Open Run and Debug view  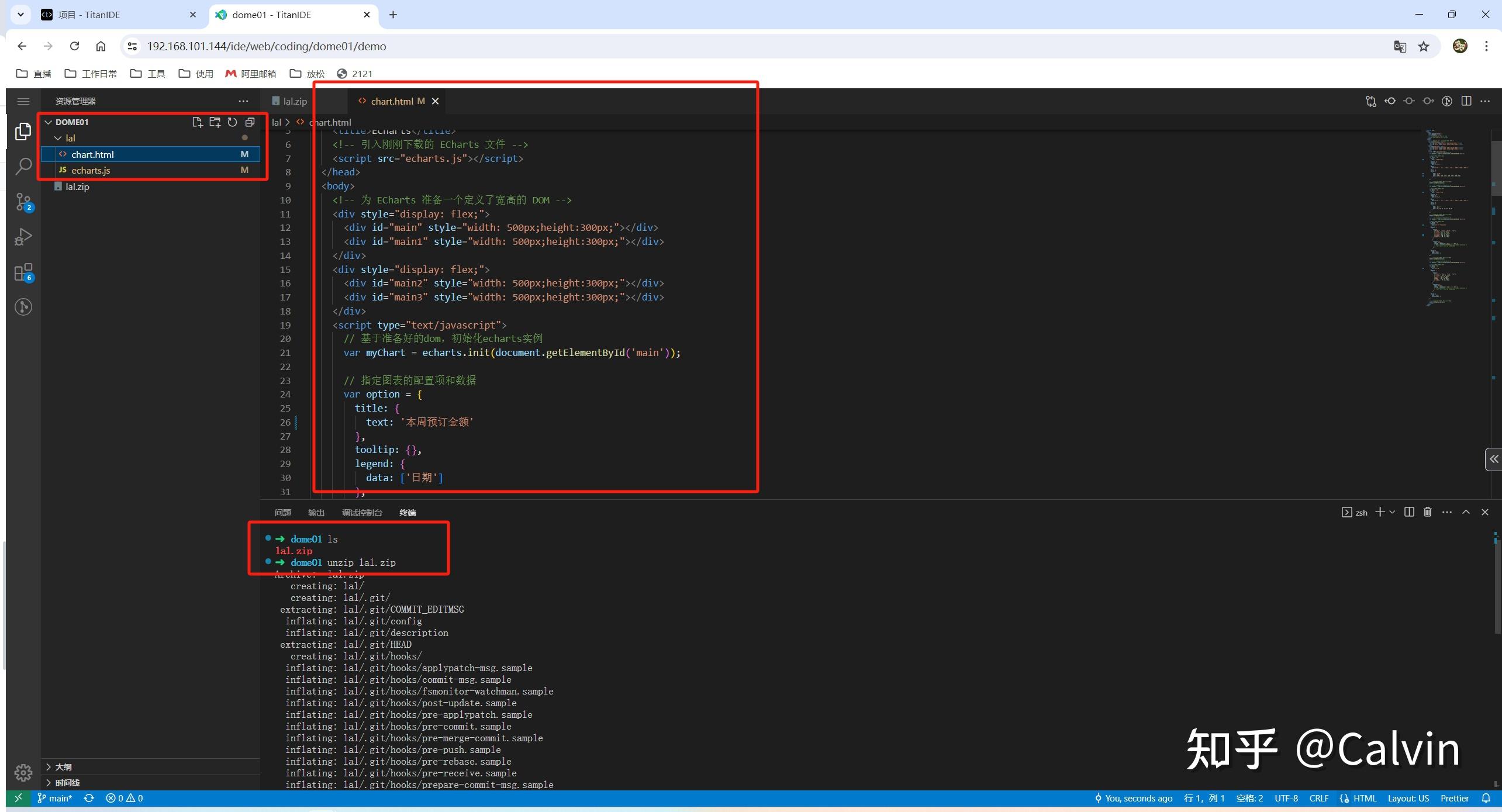pos(23,237)
